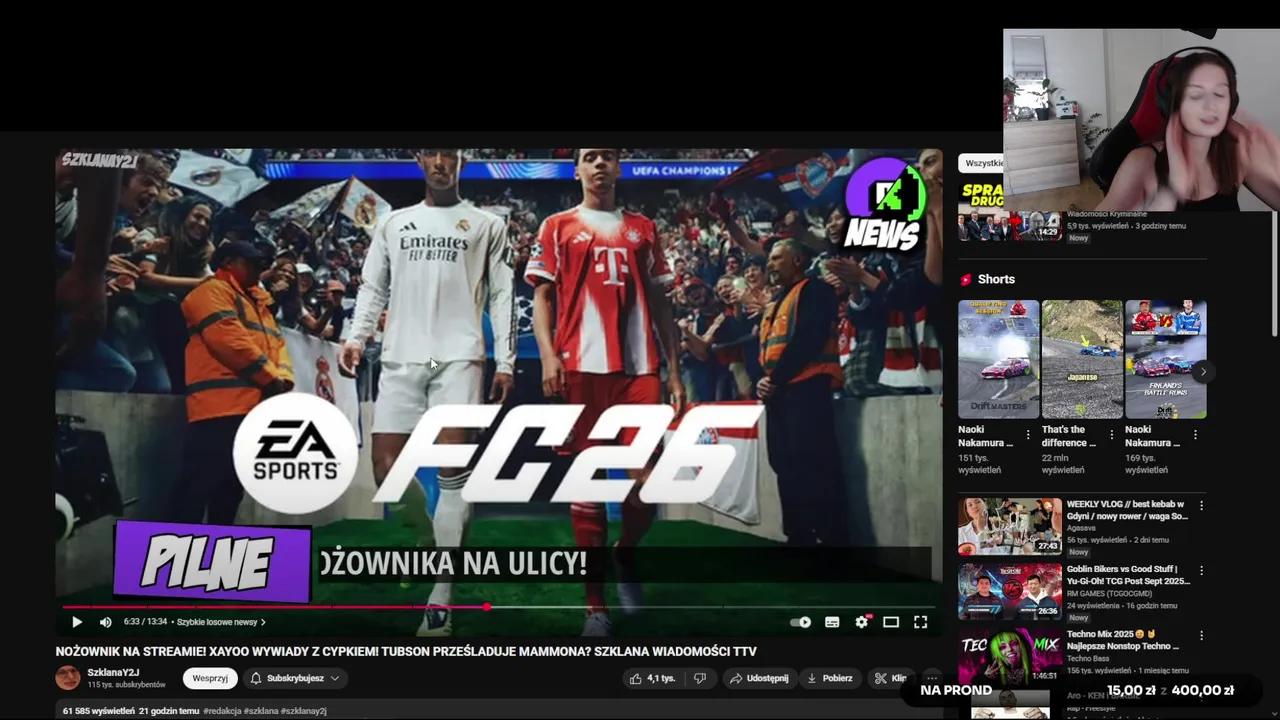
Task: Click the 61 585 wyświetleń view count
Action: pos(98,711)
